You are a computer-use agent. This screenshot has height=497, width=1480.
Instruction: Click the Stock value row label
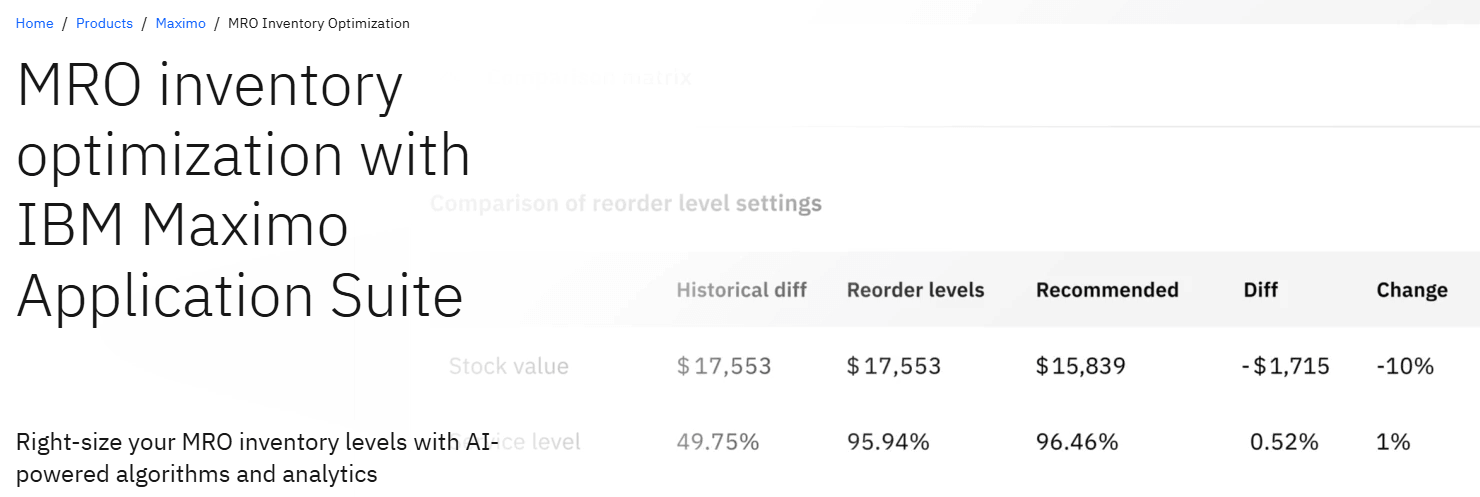coord(509,366)
